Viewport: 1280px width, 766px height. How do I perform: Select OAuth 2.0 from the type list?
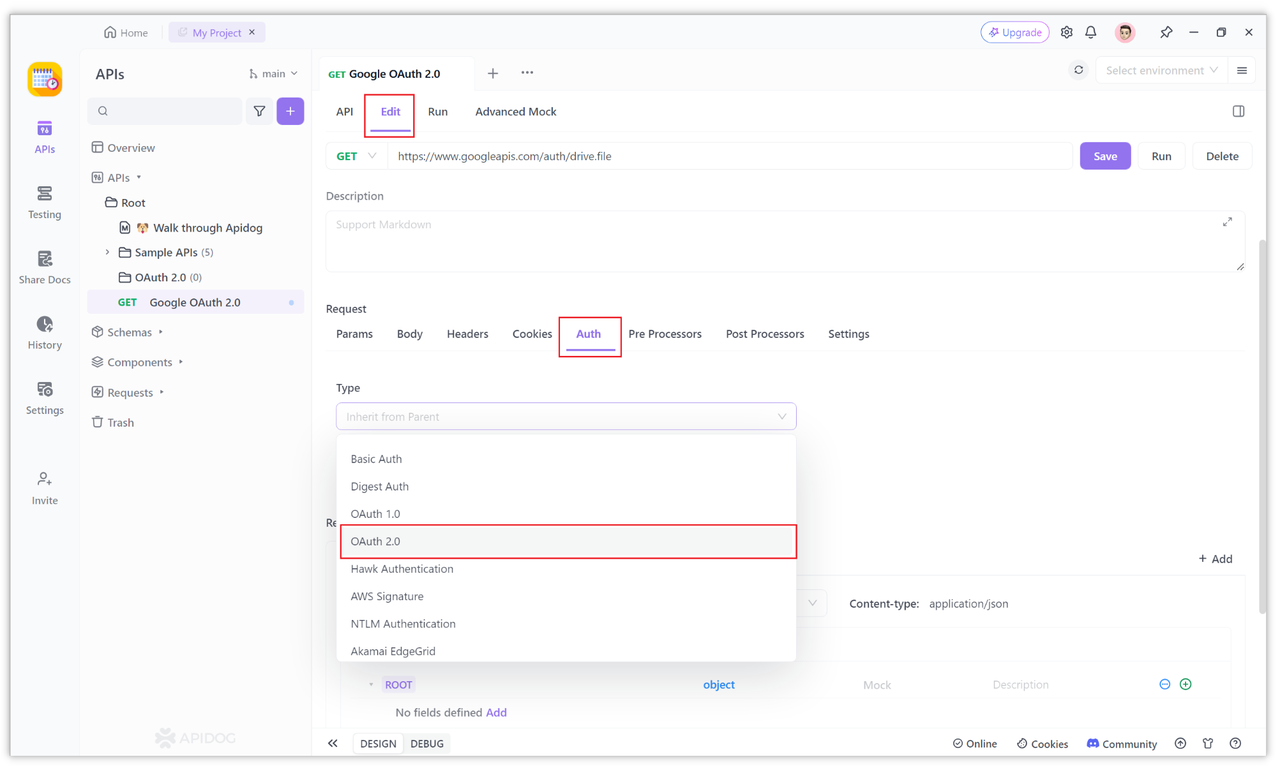568,541
